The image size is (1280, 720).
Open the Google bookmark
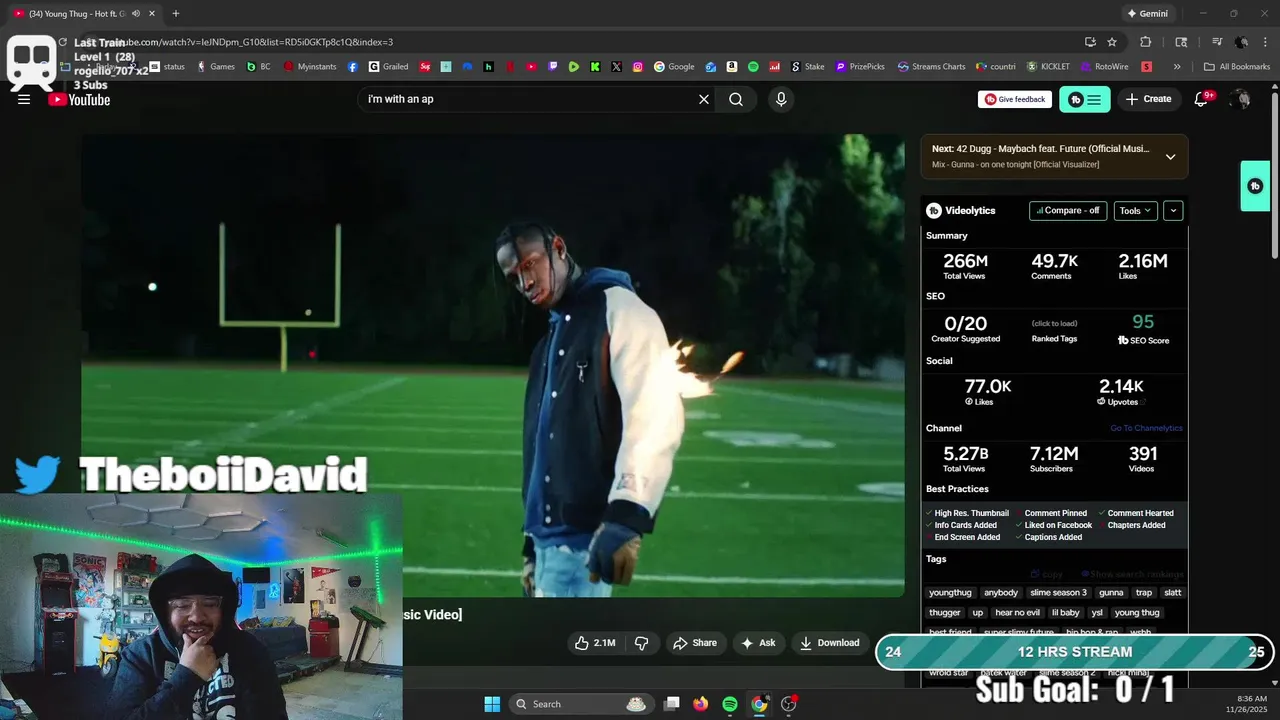[x=675, y=67]
